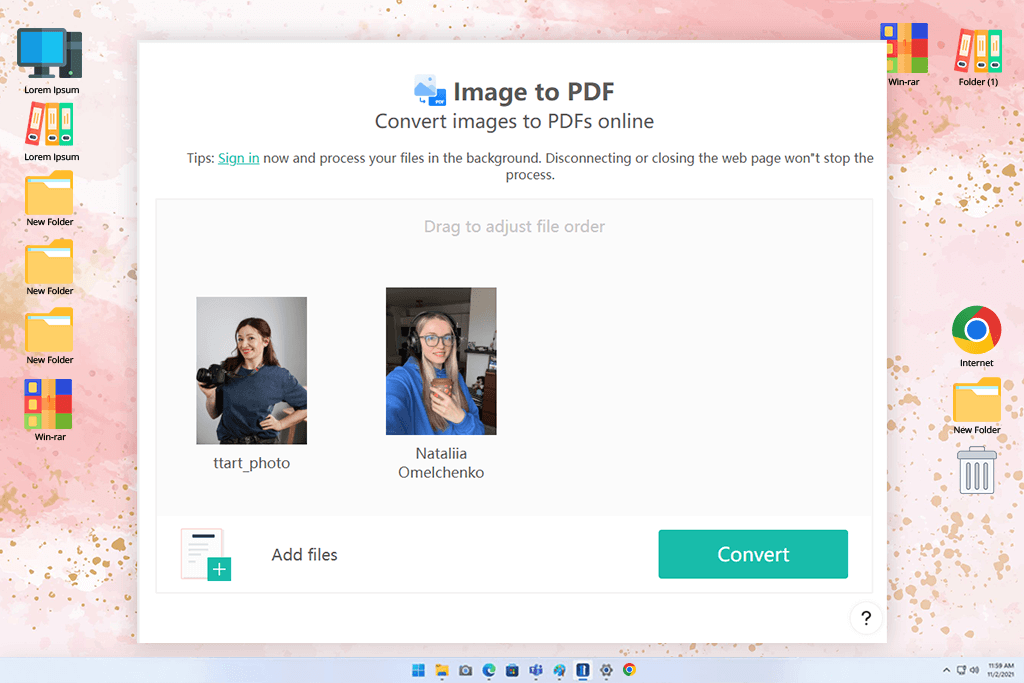
Task: Open the Settings gear in the taskbar
Action: coord(606,670)
